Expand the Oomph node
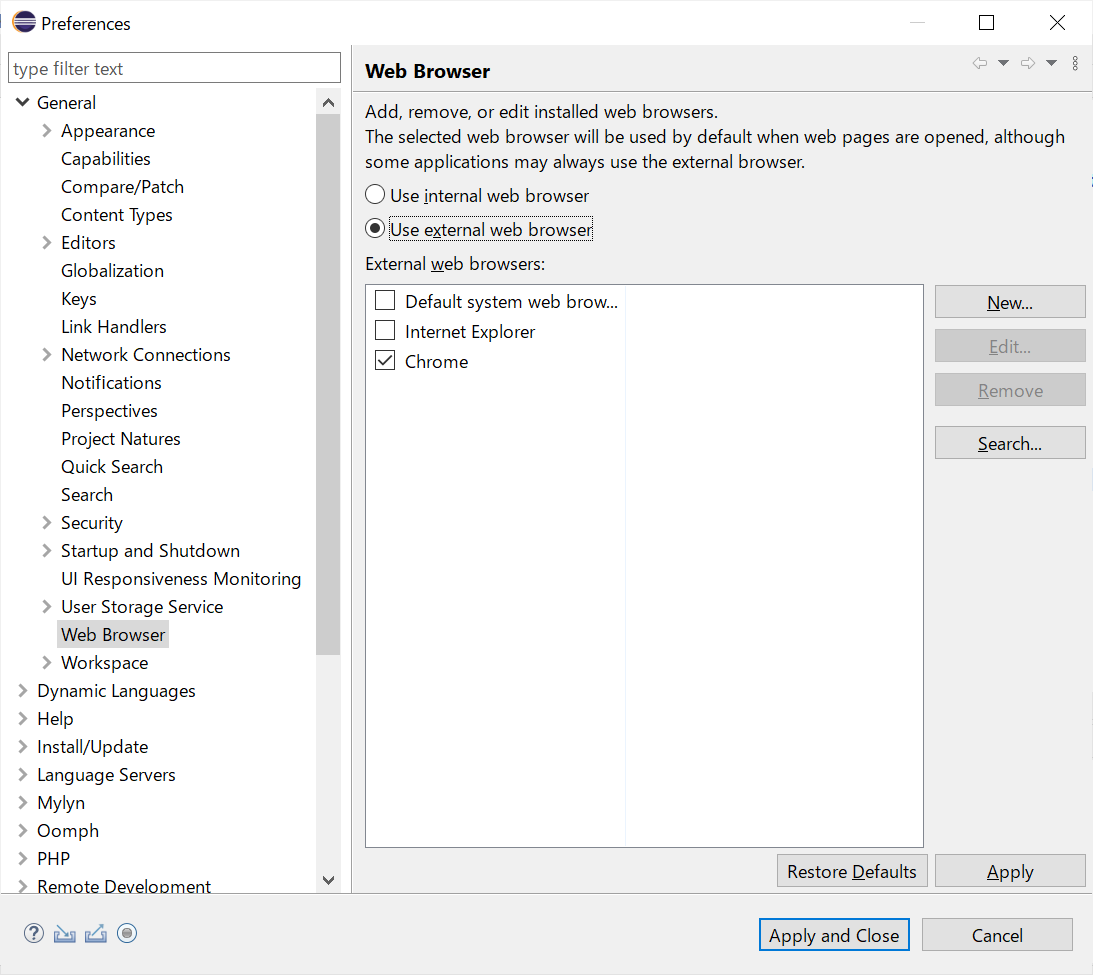Image resolution: width=1093 pixels, height=975 pixels. (x=22, y=830)
